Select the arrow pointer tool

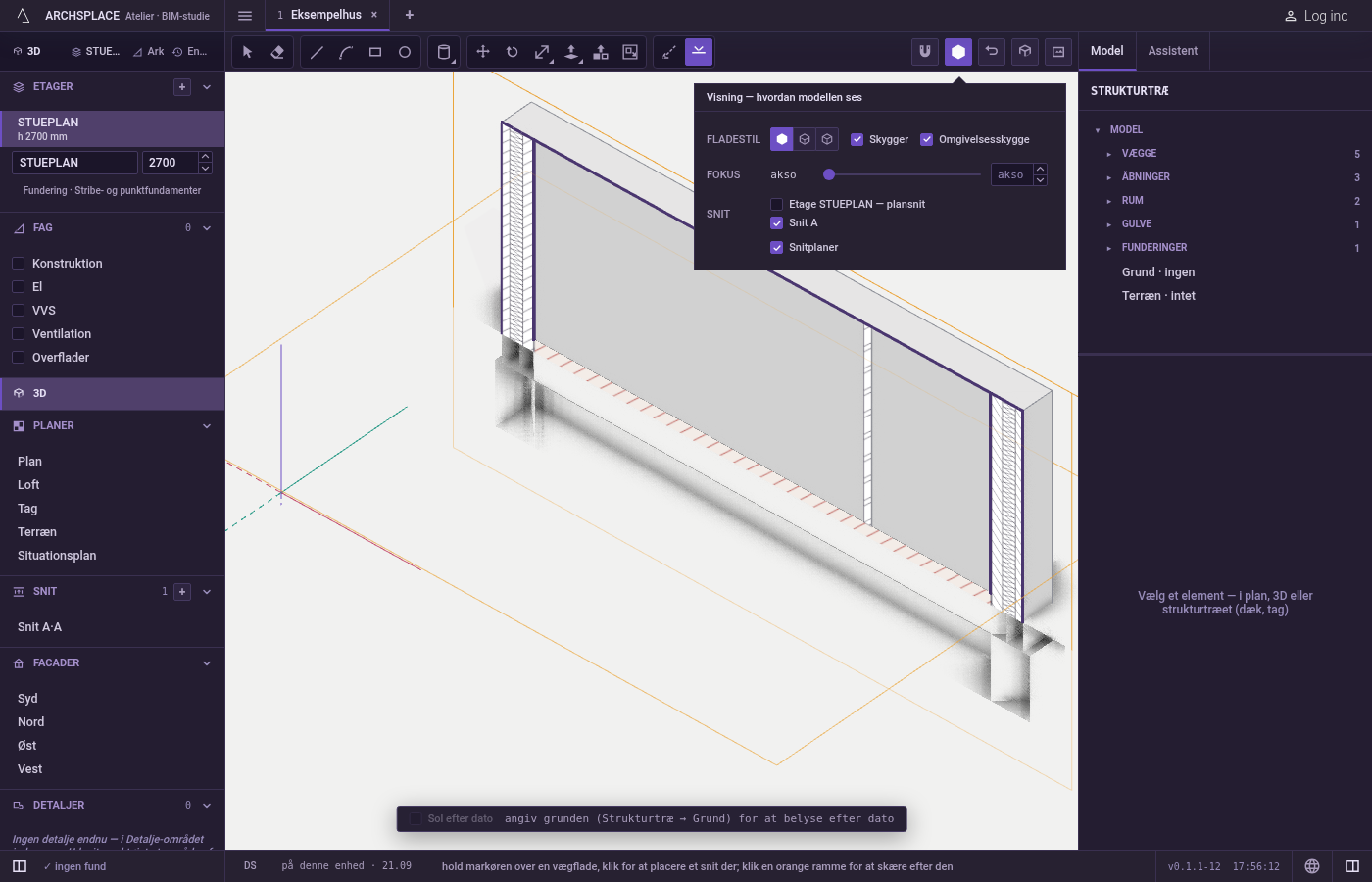click(248, 52)
